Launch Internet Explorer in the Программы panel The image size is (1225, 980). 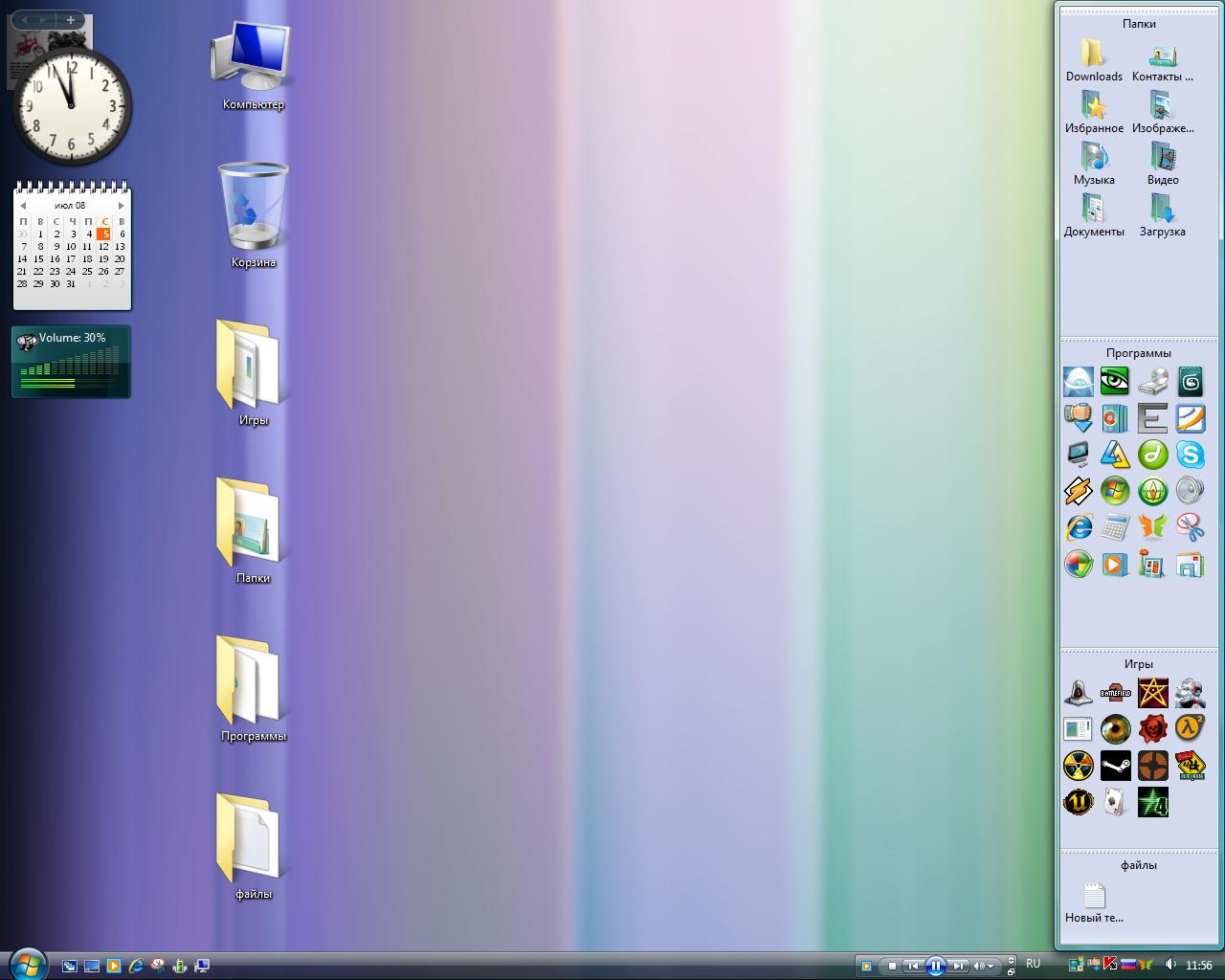coord(1079,527)
